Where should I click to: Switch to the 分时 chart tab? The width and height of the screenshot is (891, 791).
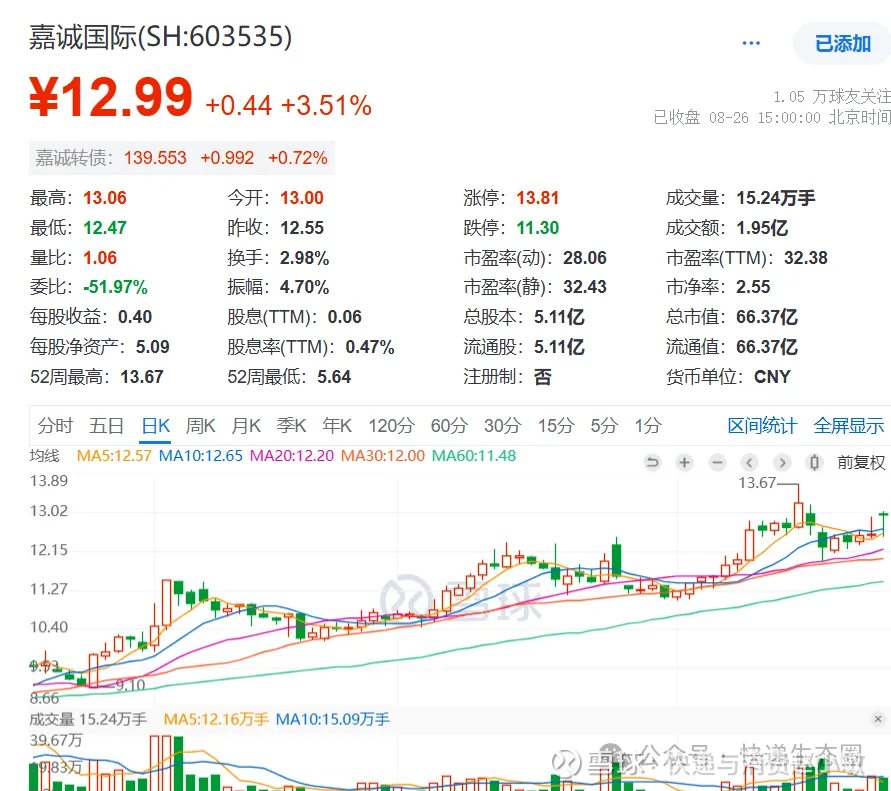56,425
